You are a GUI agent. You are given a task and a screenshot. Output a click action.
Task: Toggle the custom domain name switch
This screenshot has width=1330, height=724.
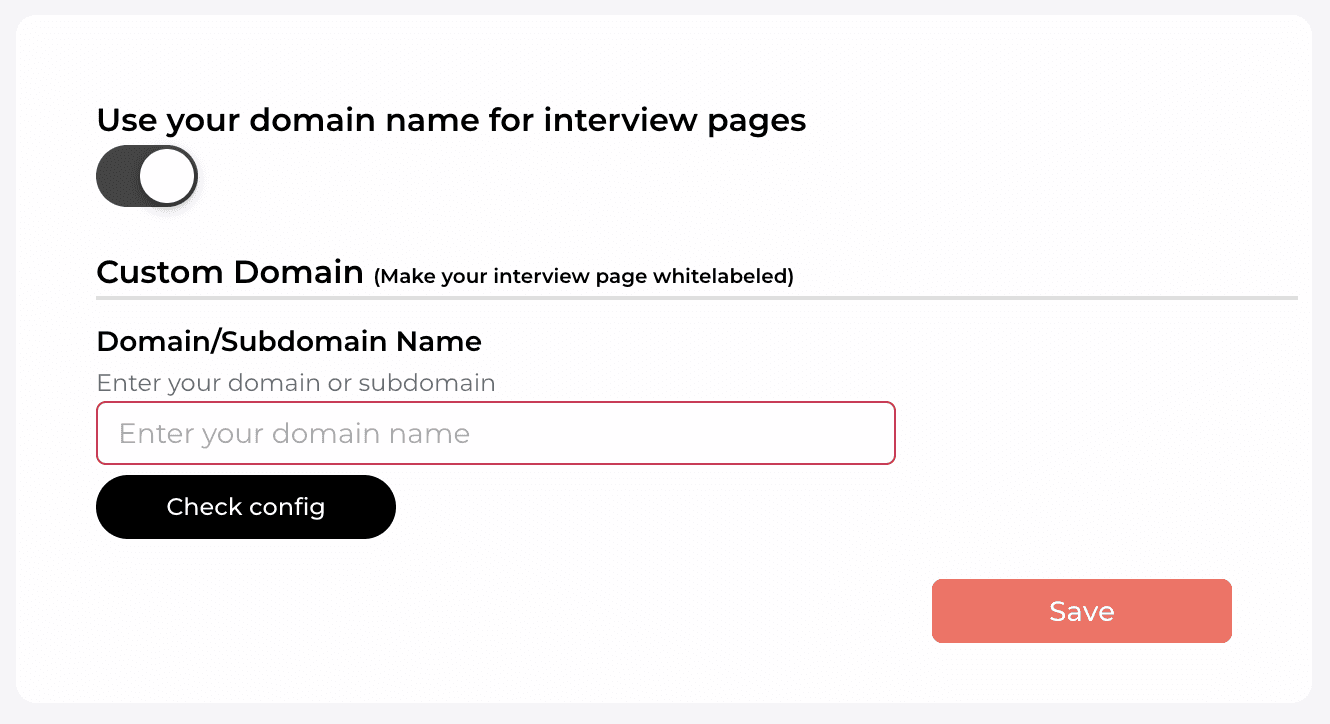(x=147, y=177)
